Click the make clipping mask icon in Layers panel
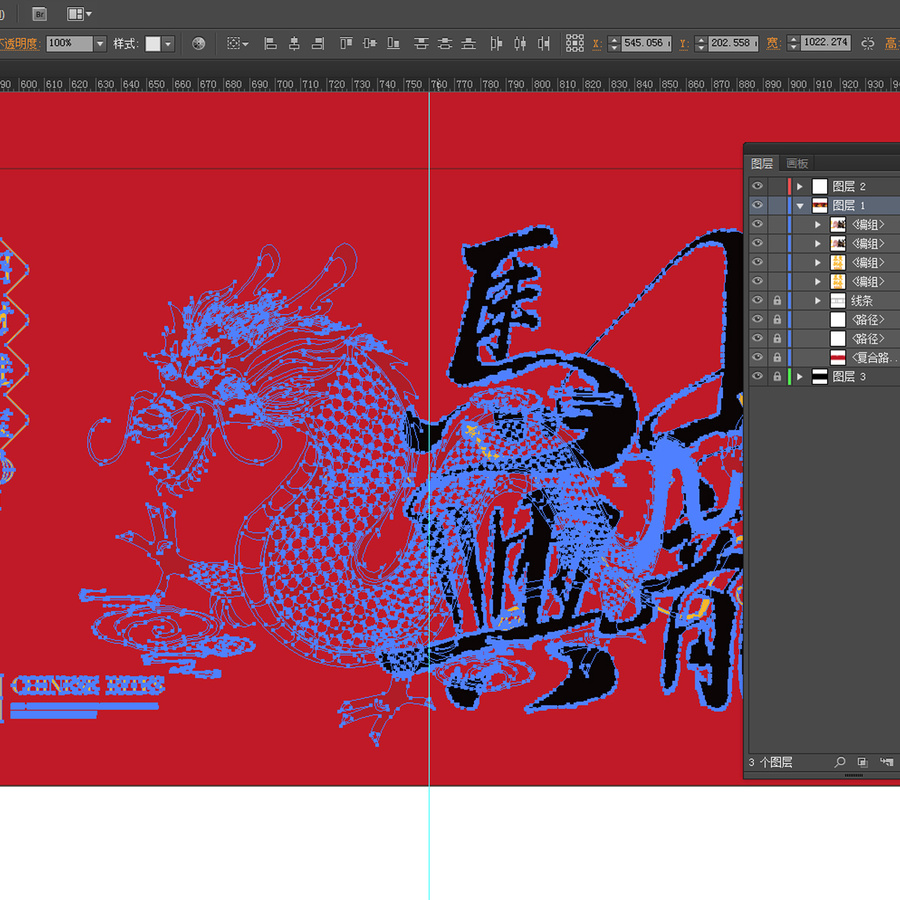This screenshot has width=900, height=900. coord(862,762)
